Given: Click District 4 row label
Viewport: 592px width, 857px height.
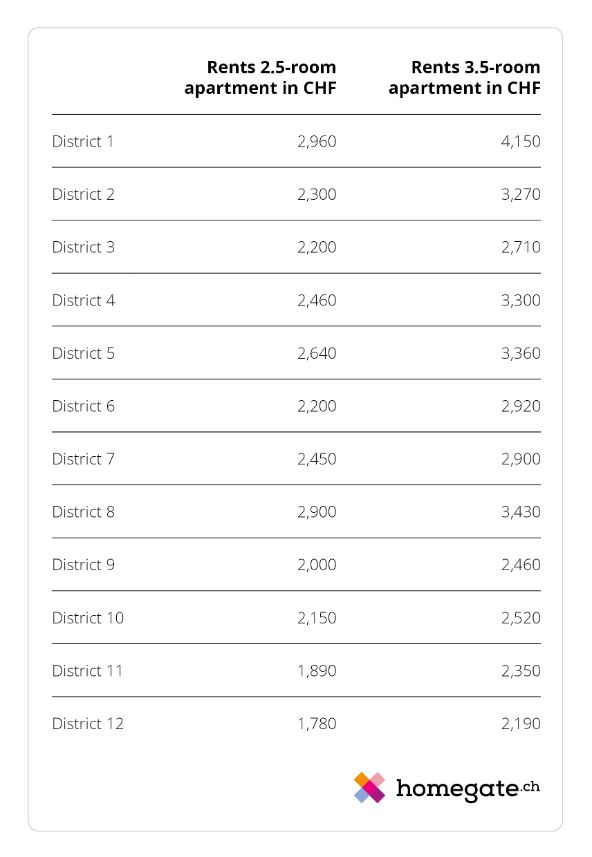Looking at the screenshot, I should click(83, 300).
